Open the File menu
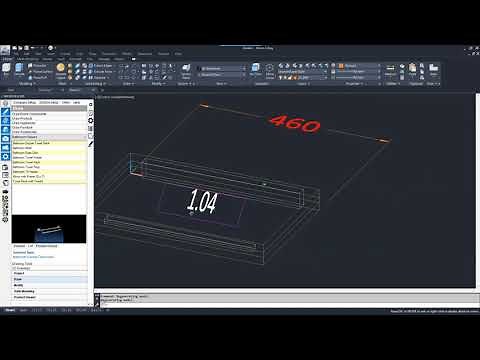The height and width of the screenshot is (360, 480). pos(15,54)
